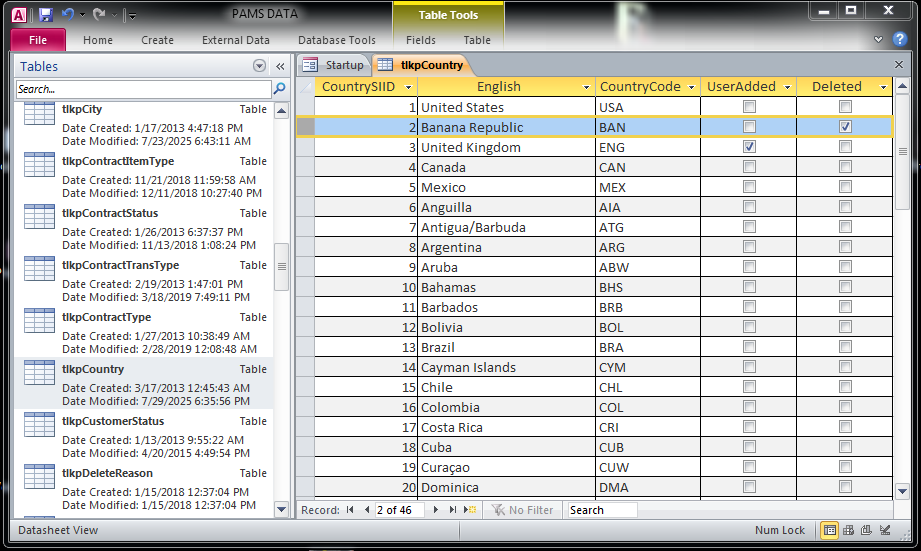Open CountryCode column filter dropdown arrow
This screenshot has height=551, width=921.
click(691, 87)
